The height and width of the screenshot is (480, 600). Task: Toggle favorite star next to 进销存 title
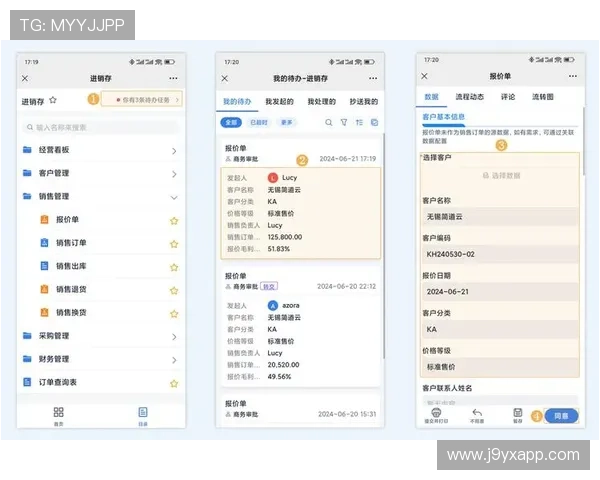click(53, 100)
